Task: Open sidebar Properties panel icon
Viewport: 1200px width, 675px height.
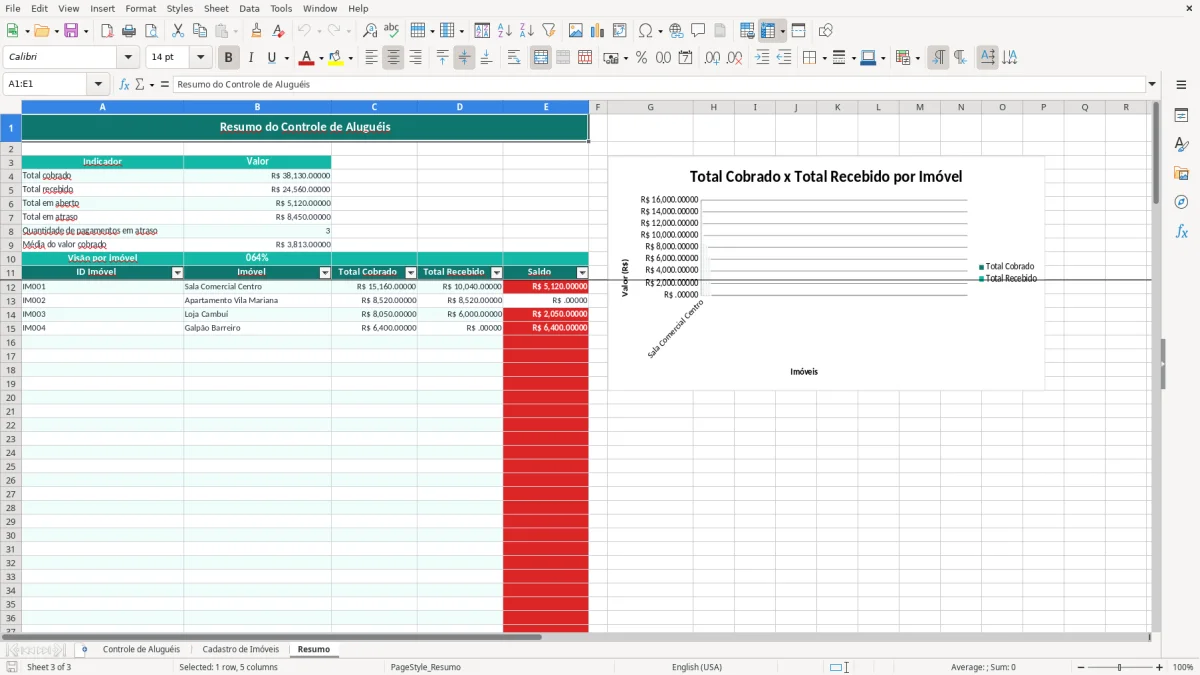Action: click(1181, 116)
